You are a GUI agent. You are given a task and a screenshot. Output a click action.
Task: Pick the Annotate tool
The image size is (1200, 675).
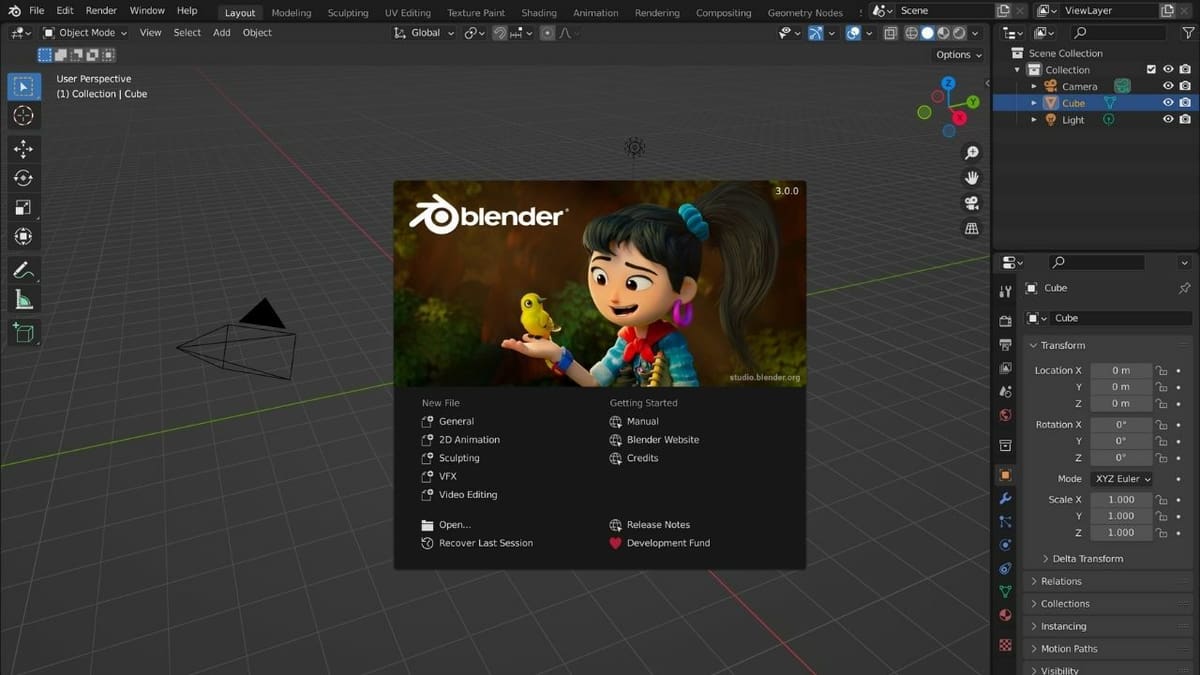(x=23, y=270)
